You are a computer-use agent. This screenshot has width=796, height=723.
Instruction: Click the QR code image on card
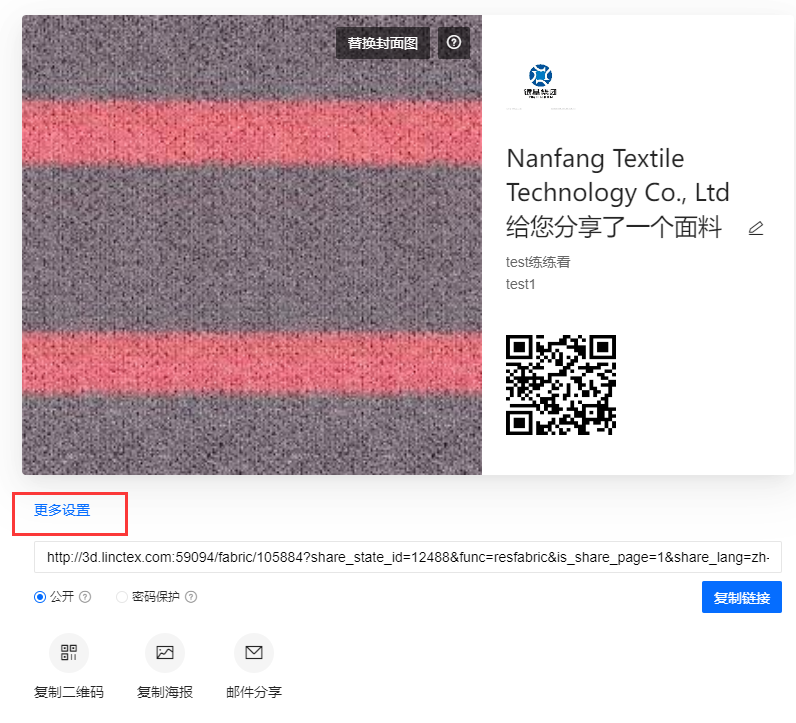[561, 385]
